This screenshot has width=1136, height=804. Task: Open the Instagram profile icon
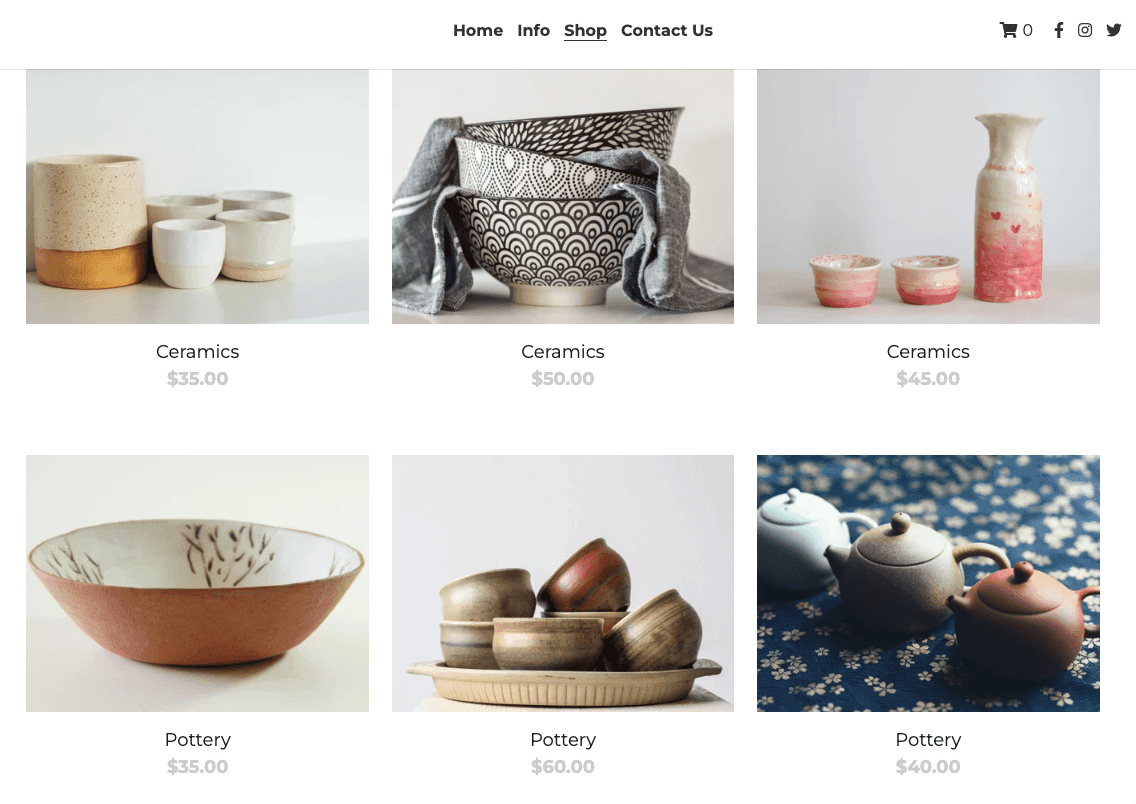(1085, 30)
